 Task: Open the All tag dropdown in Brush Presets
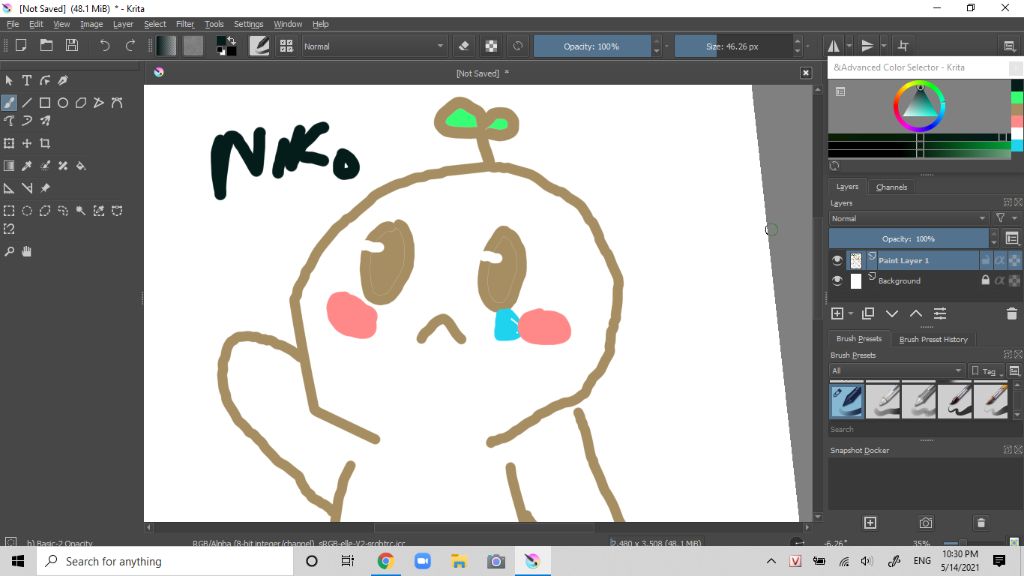(x=896, y=370)
